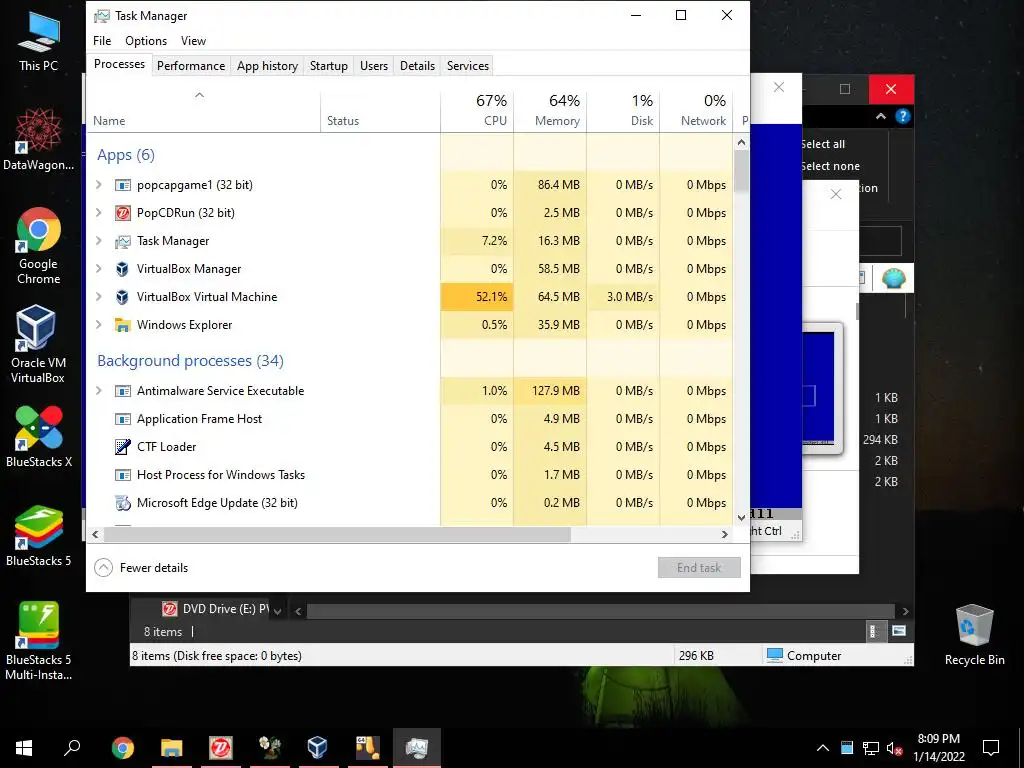Collapse the Explorer ribbon chevron

click(x=881, y=116)
